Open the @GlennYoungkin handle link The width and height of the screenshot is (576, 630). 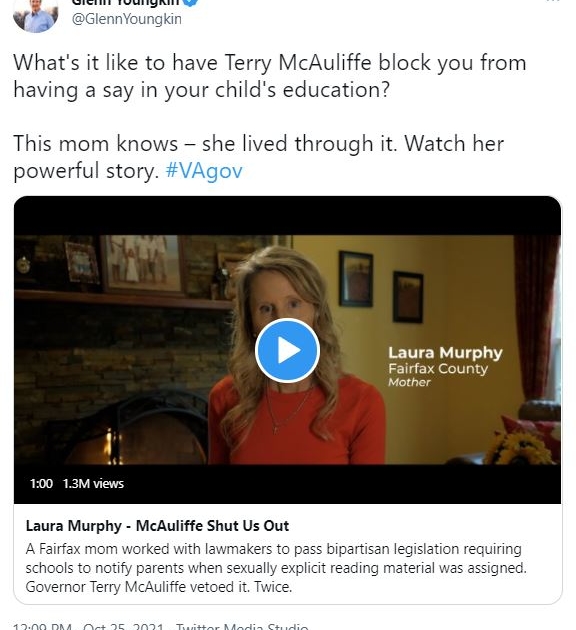tap(126, 19)
